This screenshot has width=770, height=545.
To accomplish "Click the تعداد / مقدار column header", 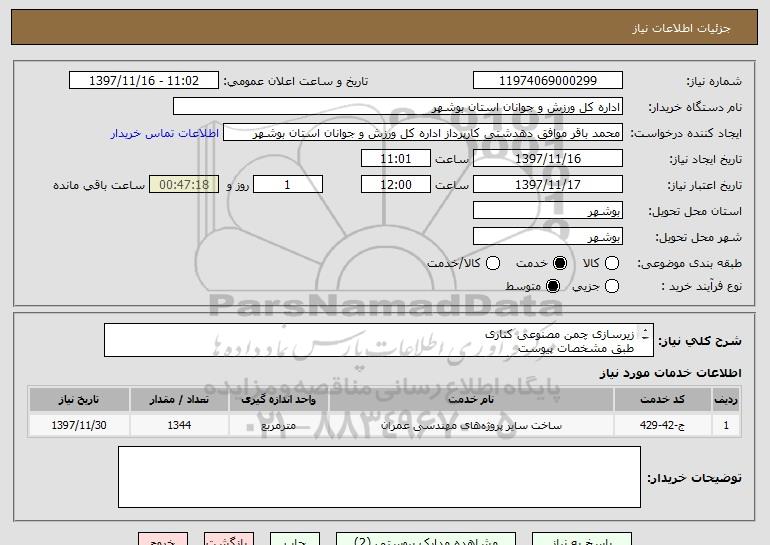I will [179, 400].
